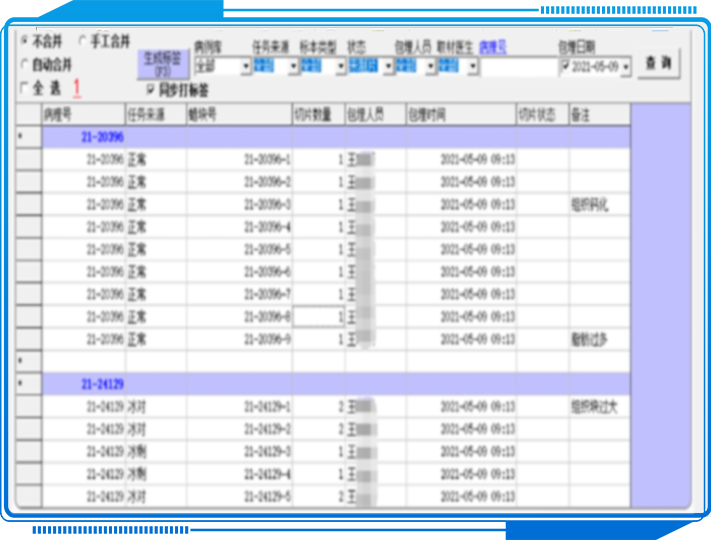Toggle the 包埋日期 date filter checkbox
Screen dimensions: 711x540
tap(566, 66)
